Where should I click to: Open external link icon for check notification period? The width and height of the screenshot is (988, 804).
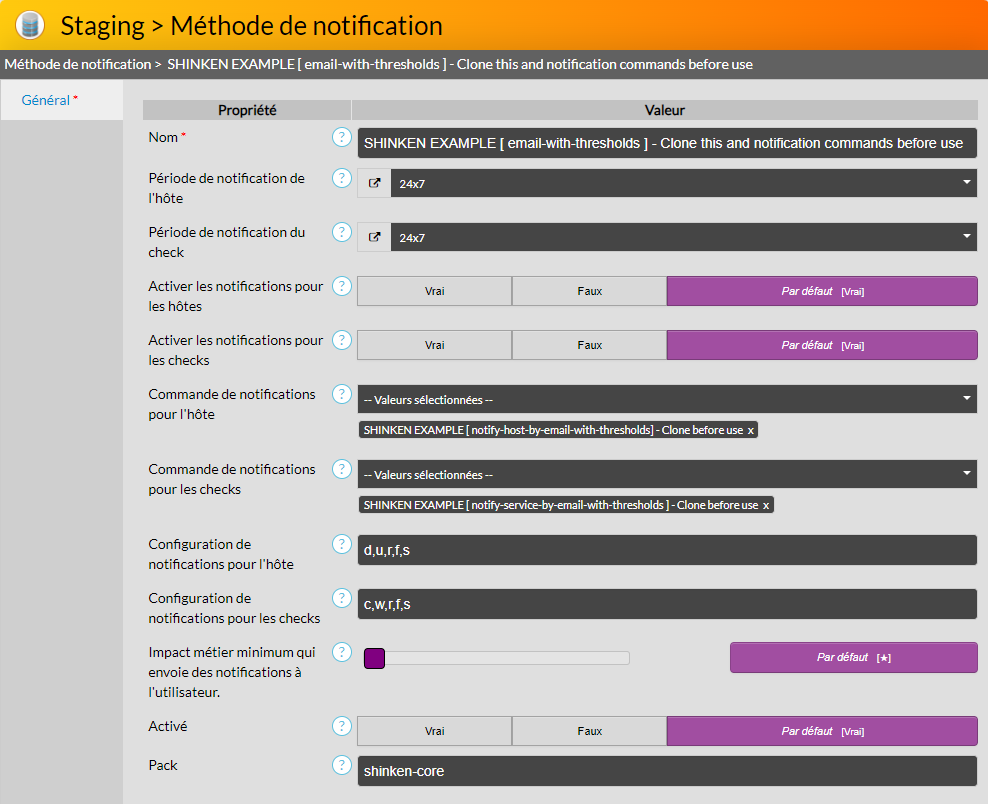(374, 237)
